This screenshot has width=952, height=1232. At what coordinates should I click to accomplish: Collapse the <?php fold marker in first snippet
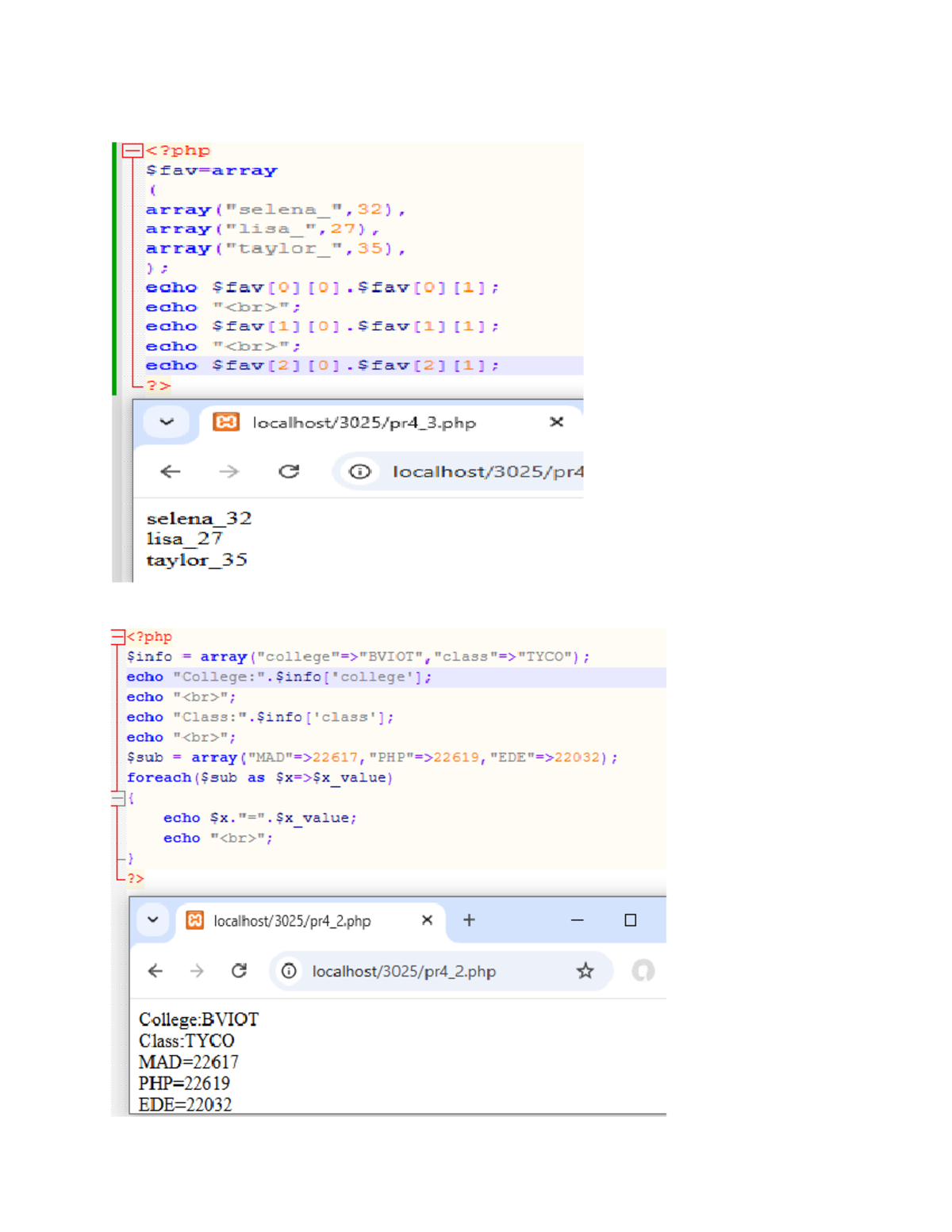(x=132, y=149)
